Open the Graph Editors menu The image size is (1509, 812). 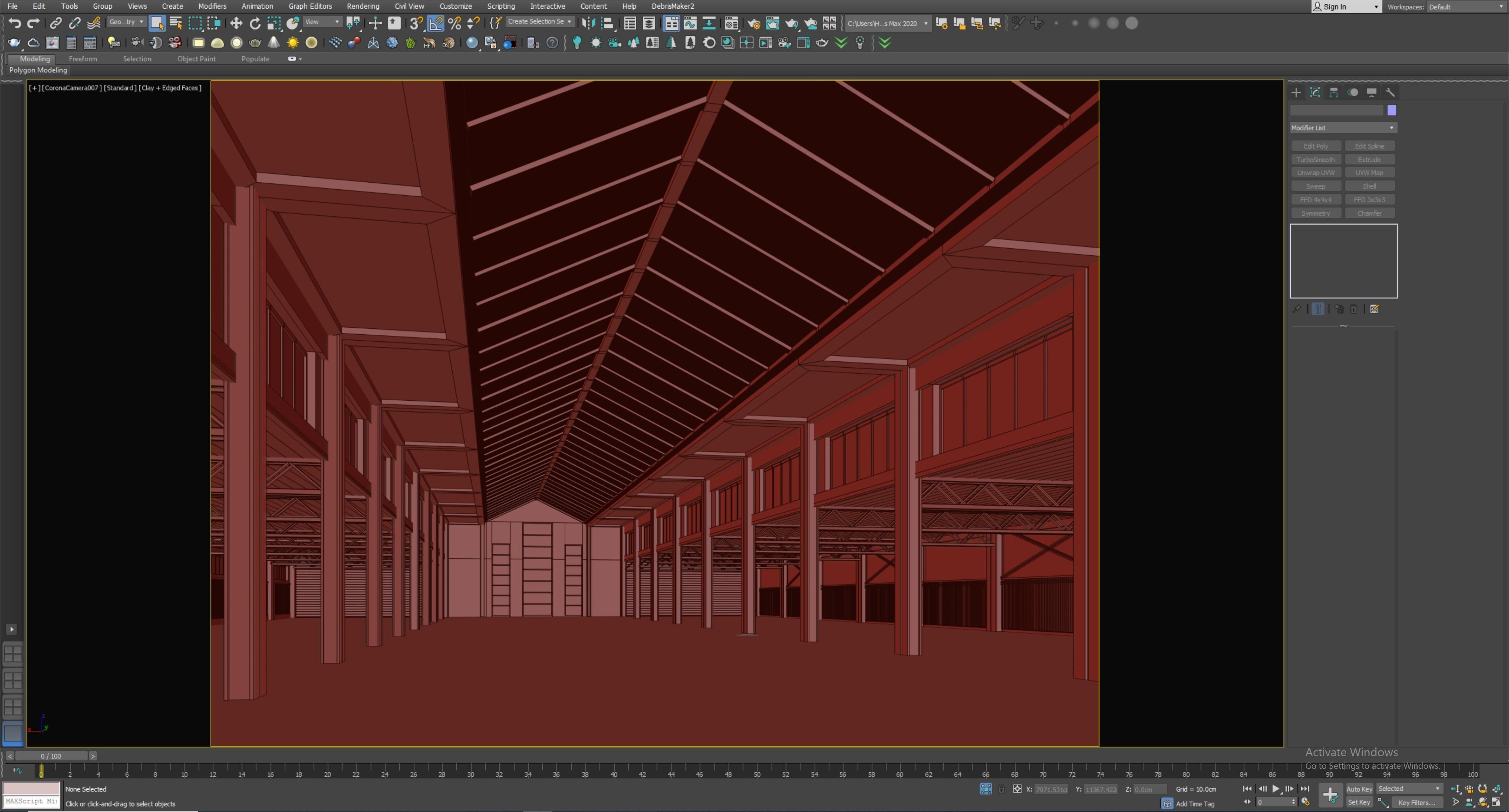pyautogui.click(x=310, y=6)
